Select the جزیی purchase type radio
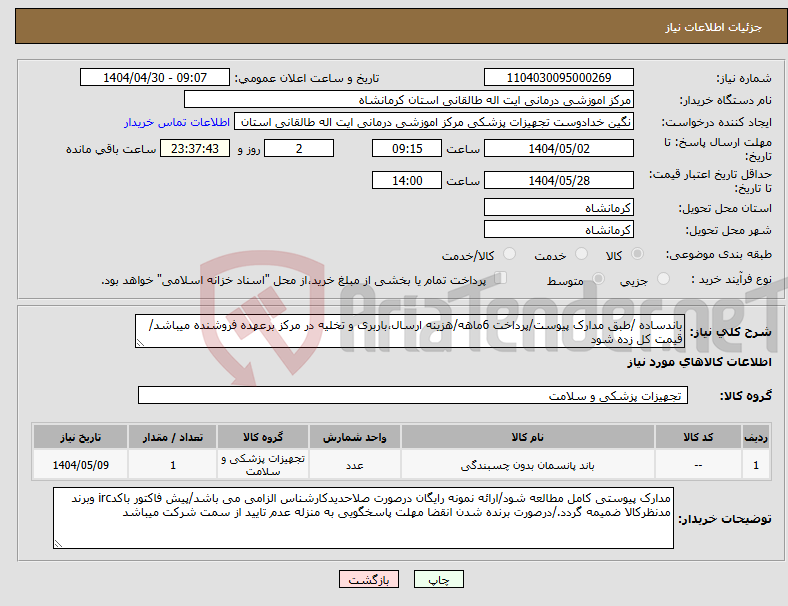788x606 pixels. pyautogui.click(x=663, y=278)
